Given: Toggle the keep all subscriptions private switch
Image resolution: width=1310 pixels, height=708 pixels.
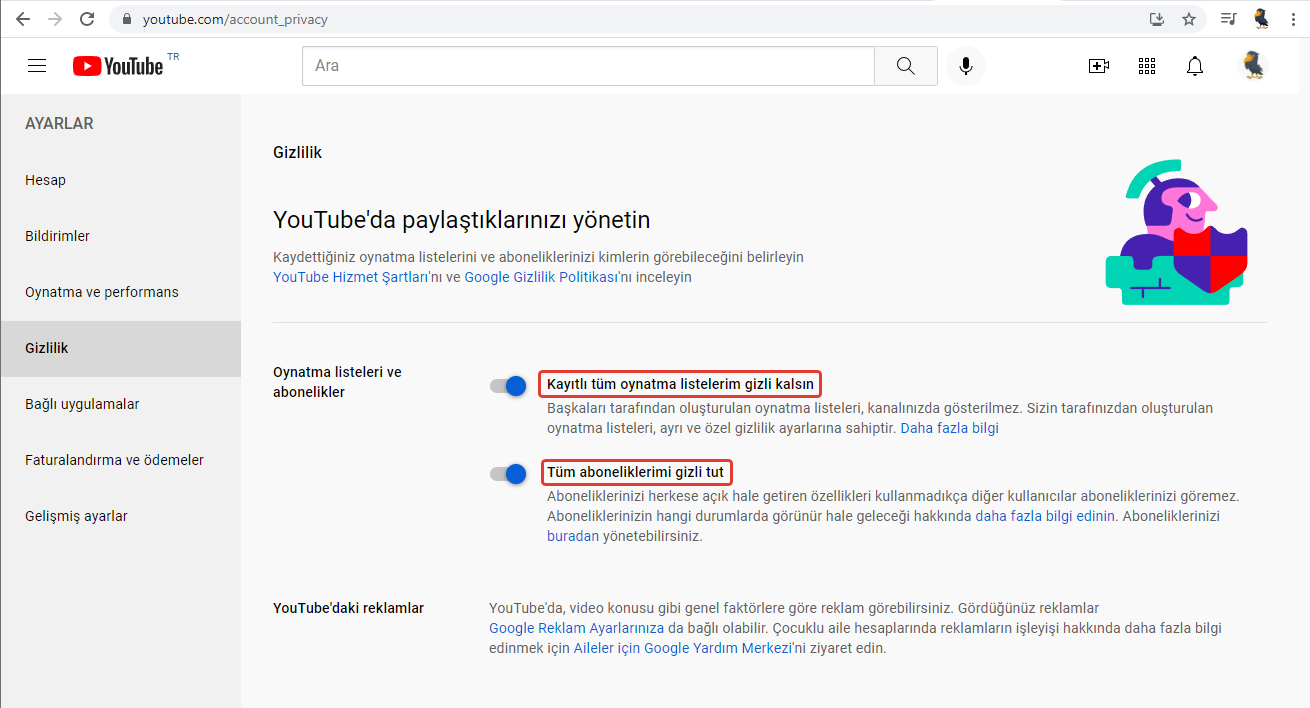Looking at the screenshot, I should [508, 474].
